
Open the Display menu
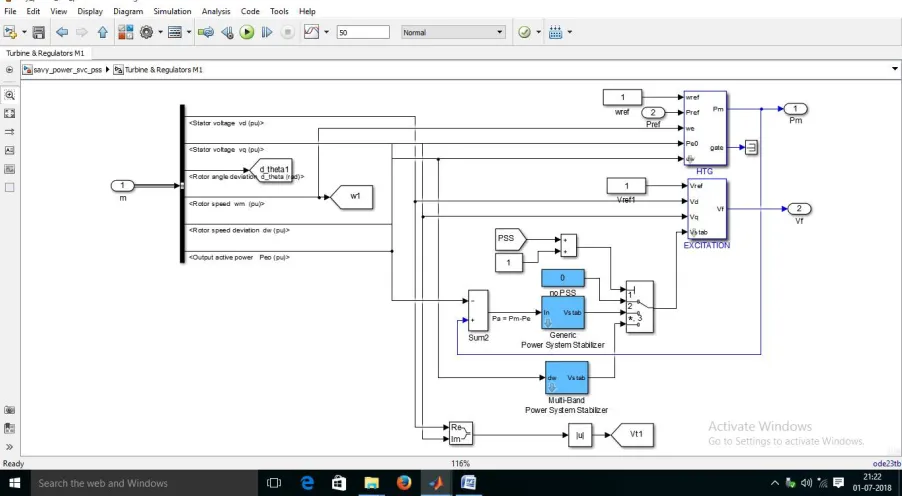click(x=90, y=11)
